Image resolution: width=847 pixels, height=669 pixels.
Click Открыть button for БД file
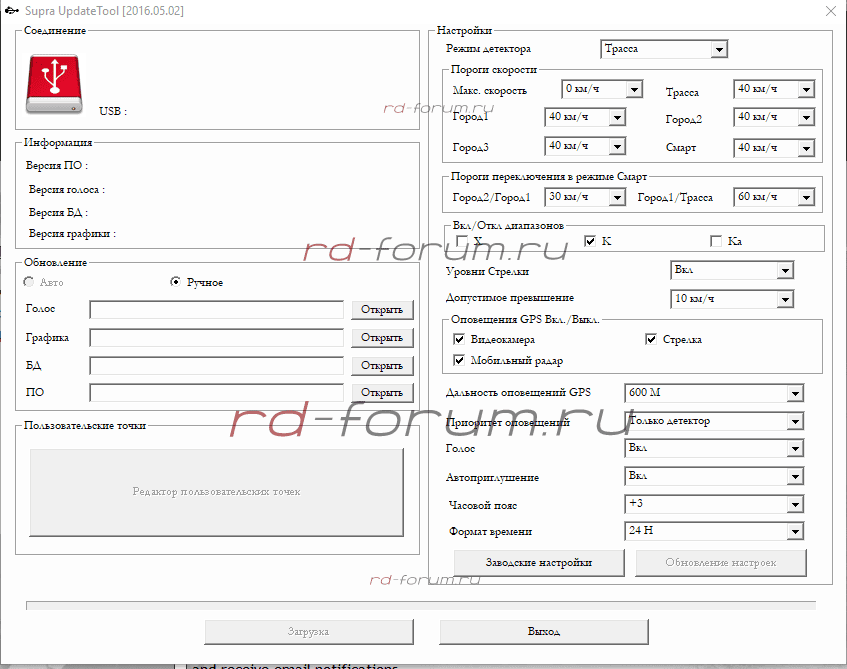coord(382,366)
